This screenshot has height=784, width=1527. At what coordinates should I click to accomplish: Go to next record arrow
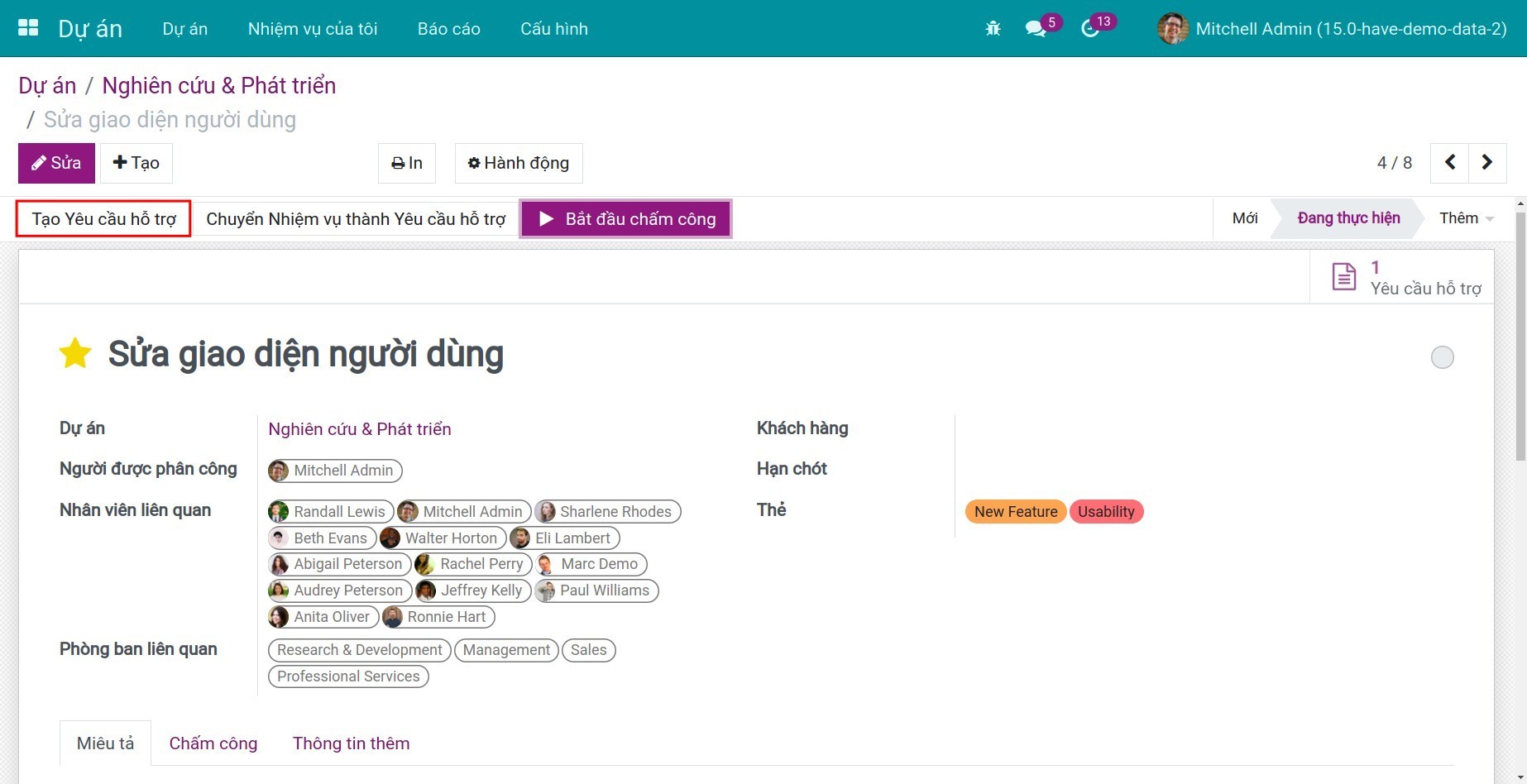point(1486,163)
